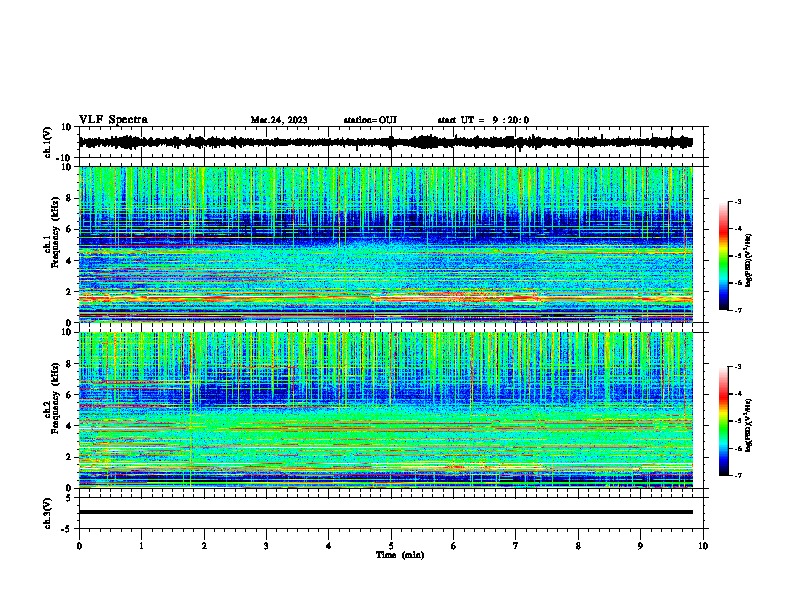Select the date label "Mar.24, 2023"
The image size is (792, 612).
click(279, 120)
